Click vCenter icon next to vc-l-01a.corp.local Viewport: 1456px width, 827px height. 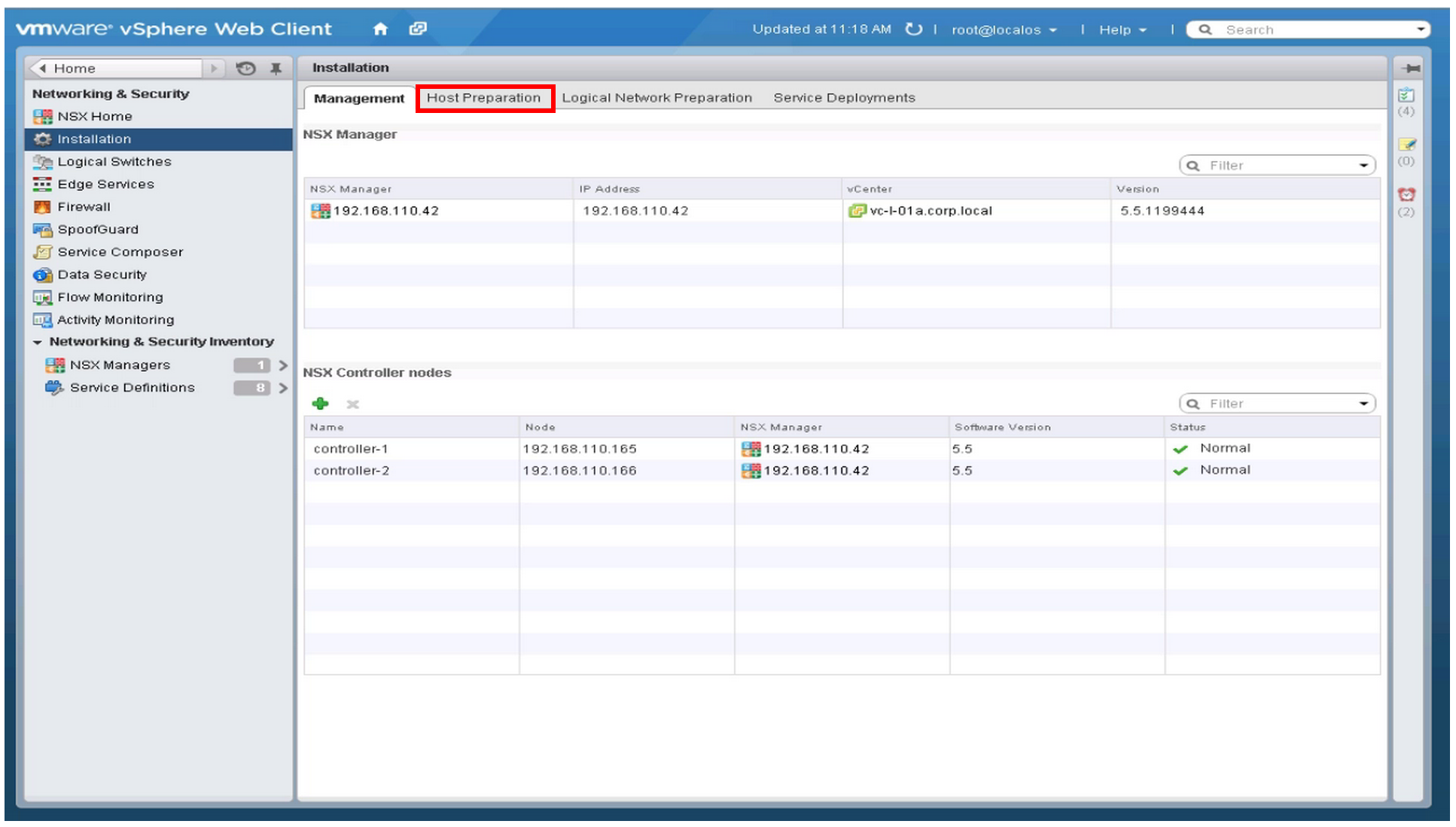pos(857,211)
